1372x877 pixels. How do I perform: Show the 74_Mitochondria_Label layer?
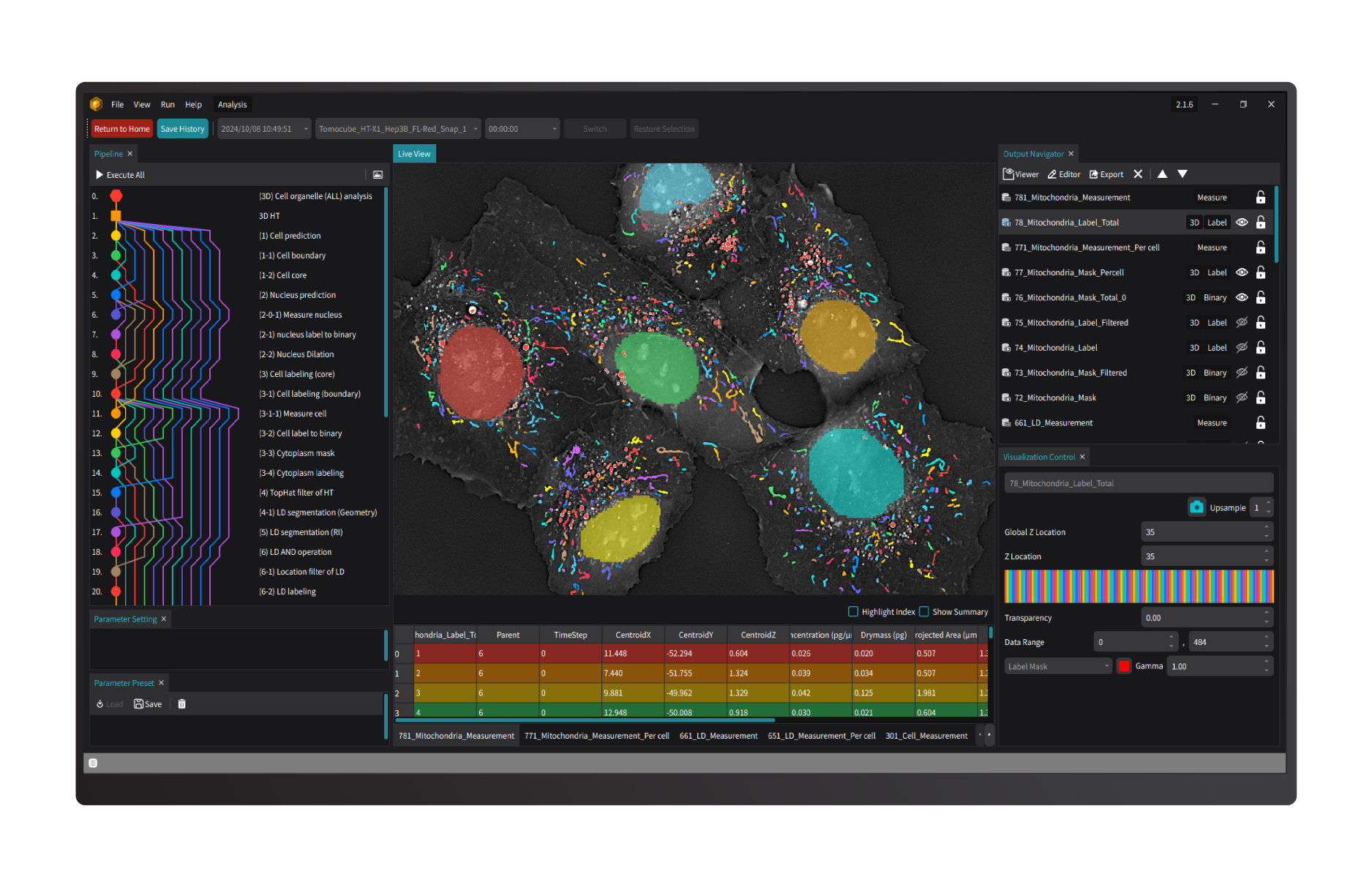tap(1242, 348)
